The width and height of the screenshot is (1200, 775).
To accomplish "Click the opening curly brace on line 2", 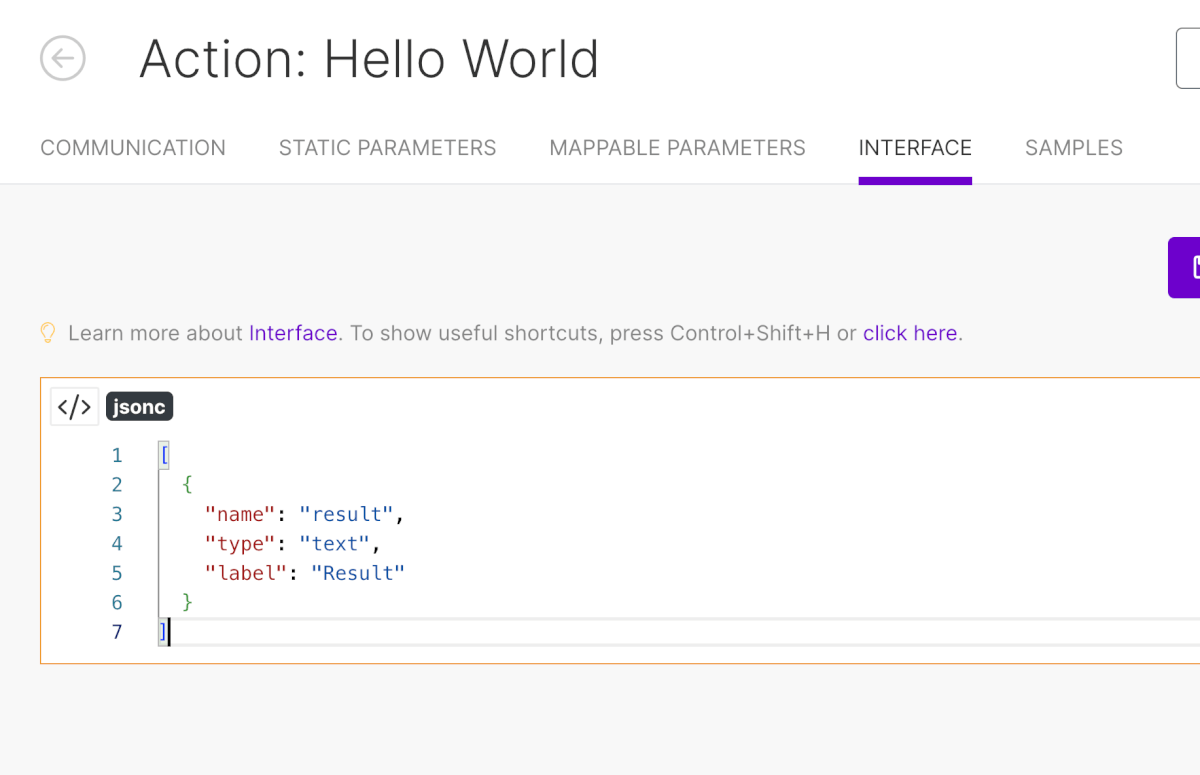I will click(x=187, y=485).
